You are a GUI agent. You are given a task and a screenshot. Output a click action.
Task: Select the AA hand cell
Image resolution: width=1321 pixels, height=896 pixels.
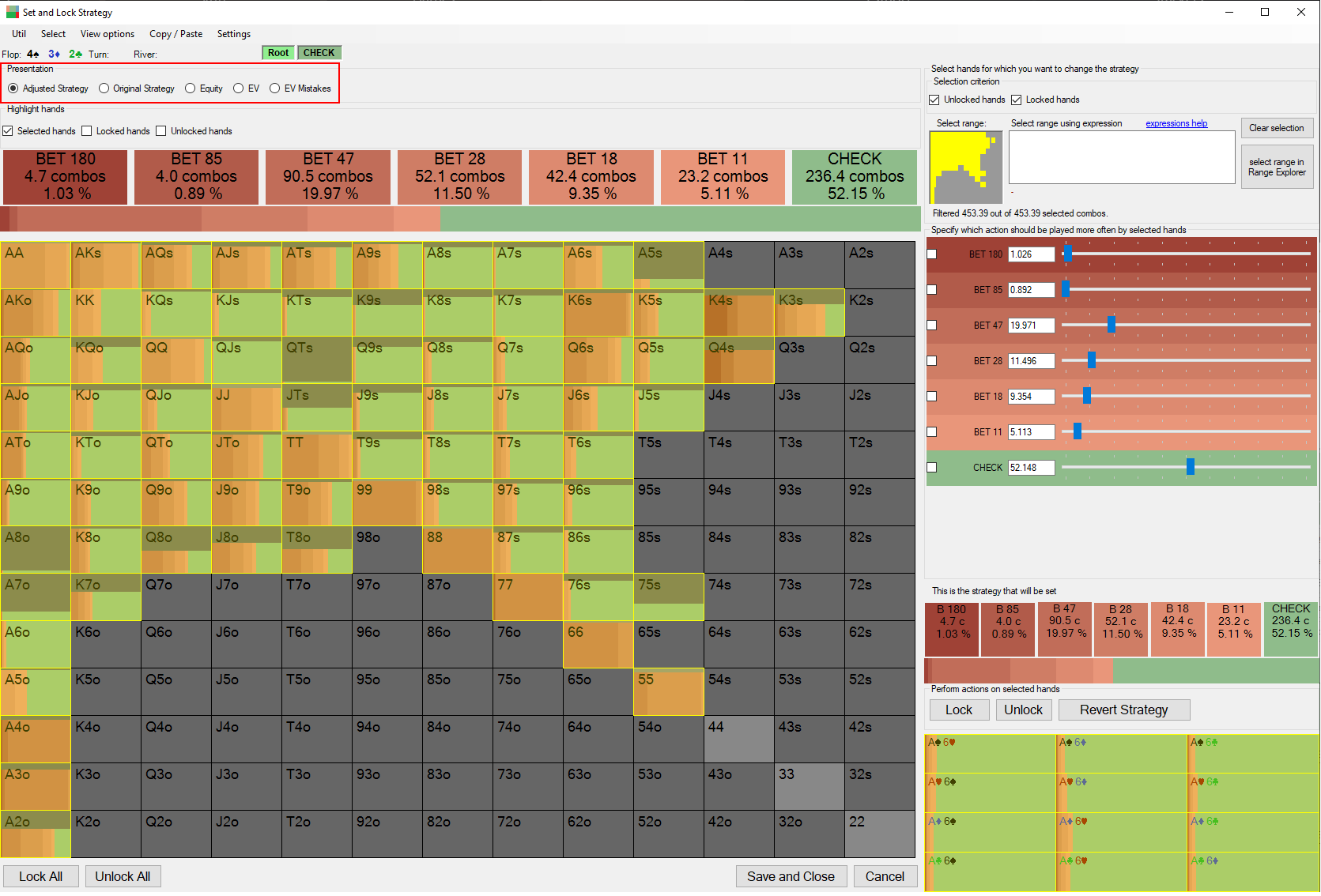(x=36, y=265)
